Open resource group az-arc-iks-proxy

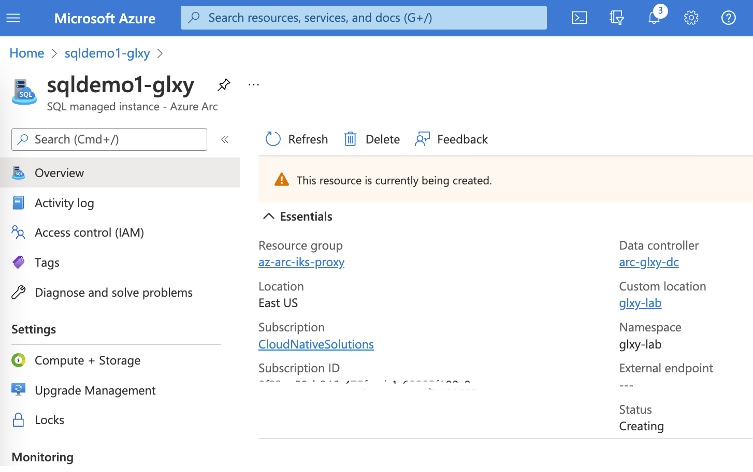coord(301,262)
